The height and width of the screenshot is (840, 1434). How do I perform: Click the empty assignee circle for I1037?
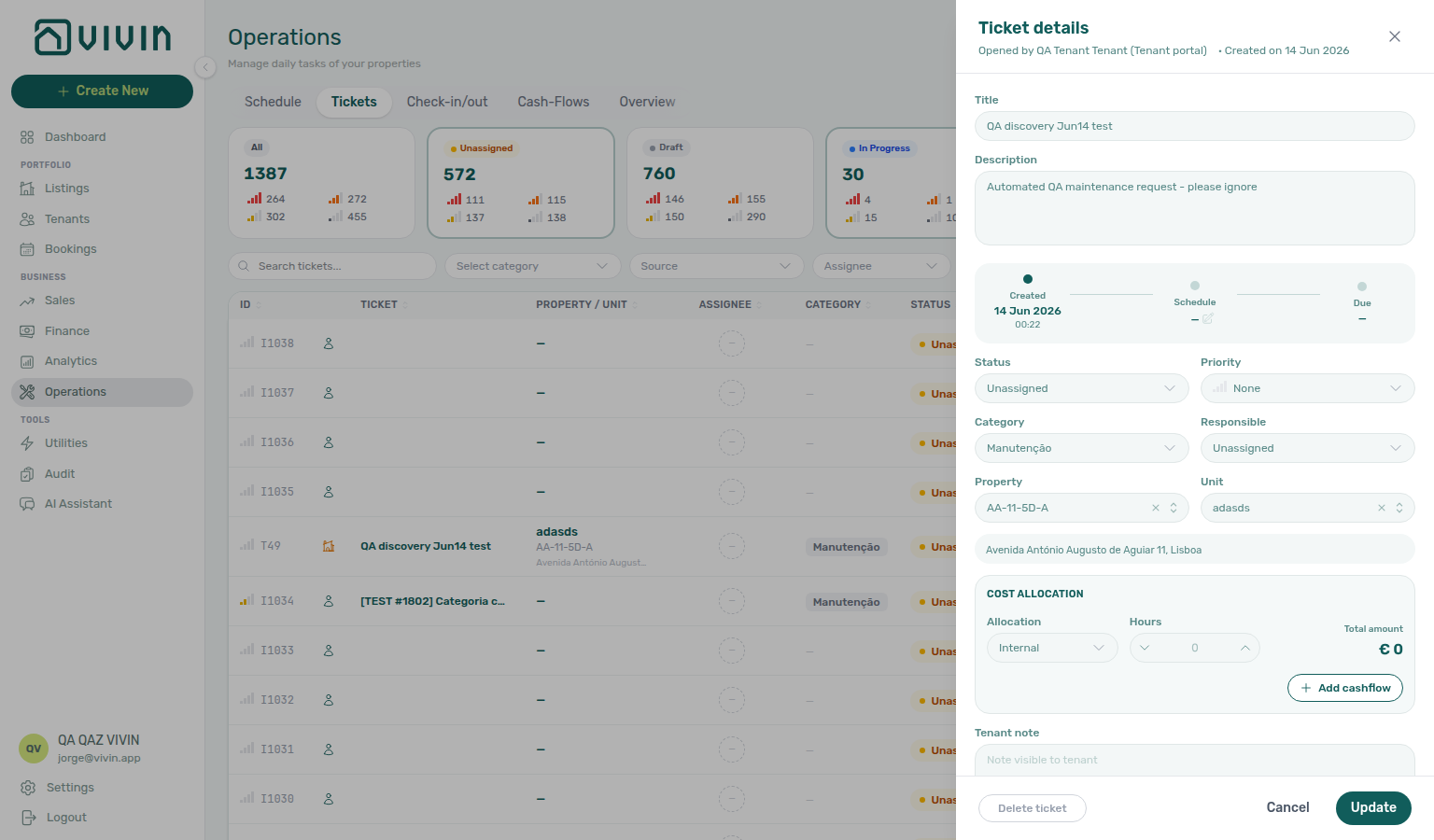pos(732,393)
